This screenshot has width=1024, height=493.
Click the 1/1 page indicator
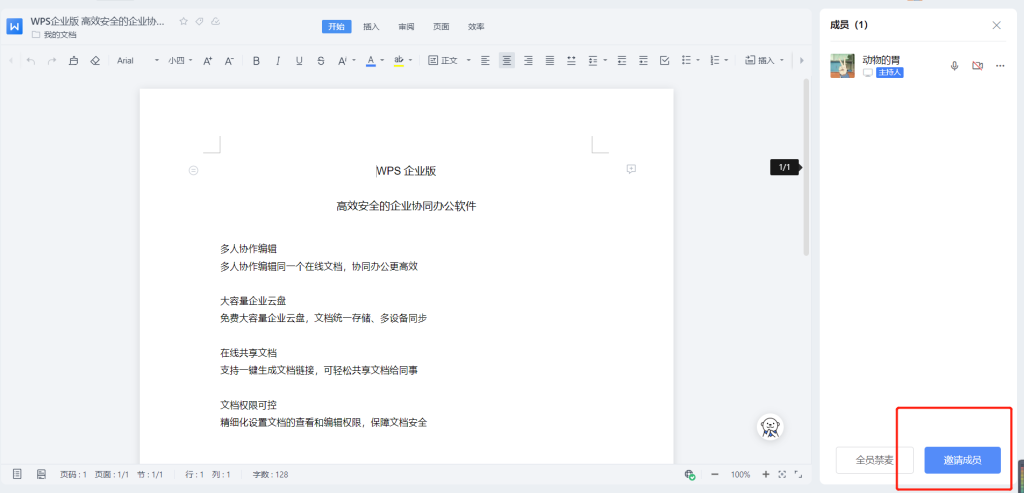click(x=784, y=167)
